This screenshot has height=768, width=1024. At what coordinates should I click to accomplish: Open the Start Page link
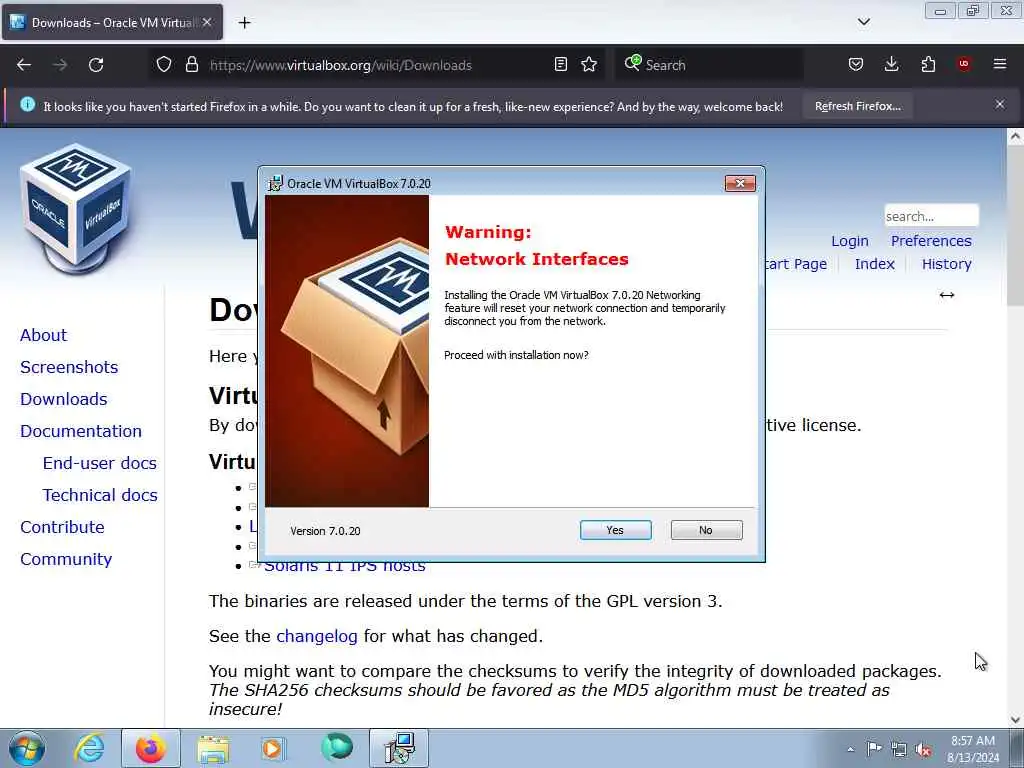coord(795,264)
